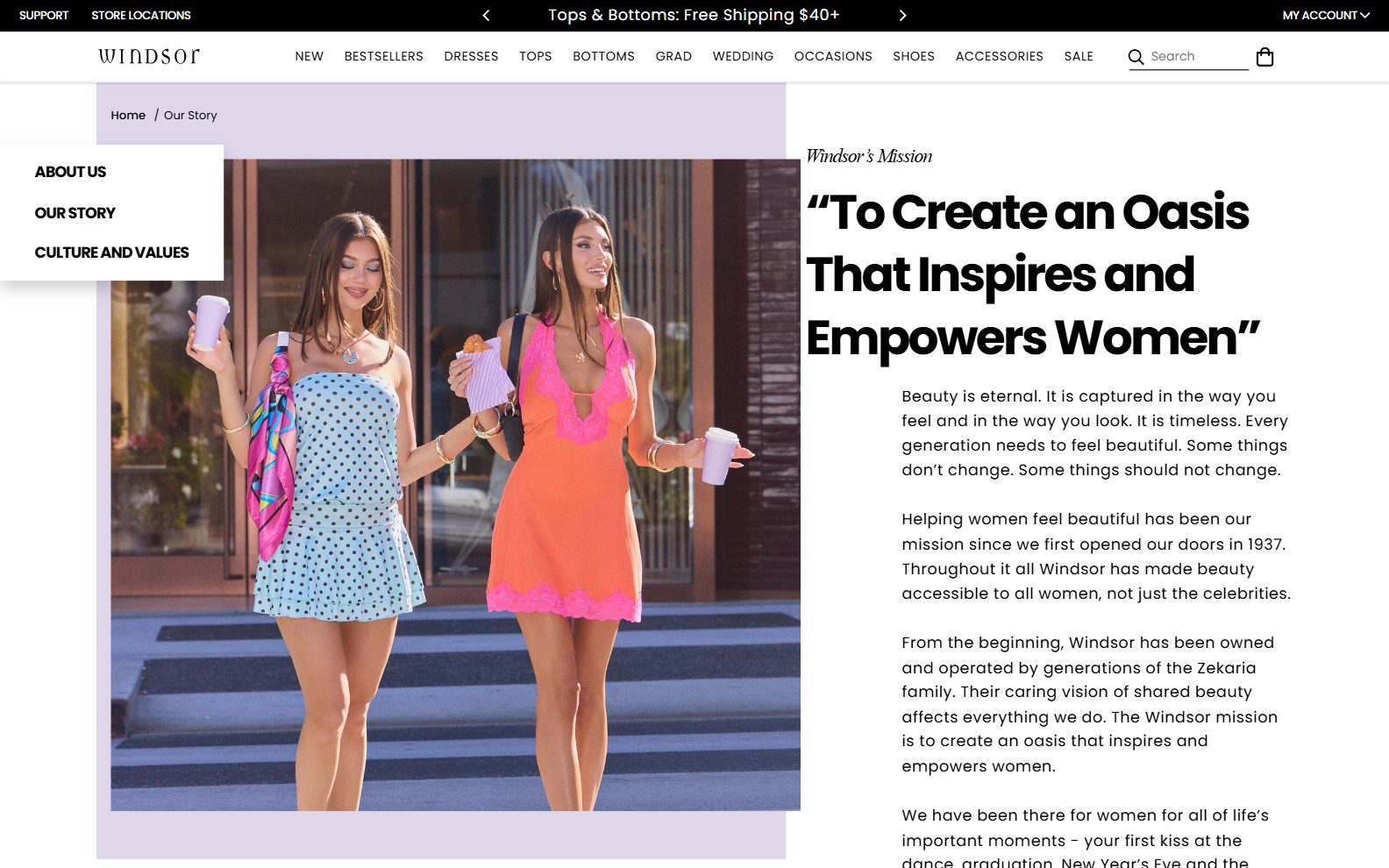Open the Bottoms menu

(x=603, y=56)
